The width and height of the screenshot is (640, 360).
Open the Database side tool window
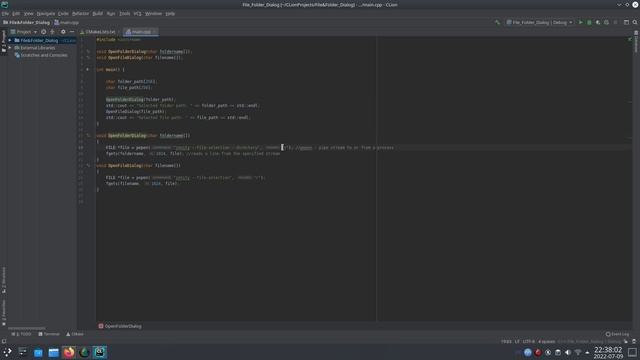click(636, 43)
